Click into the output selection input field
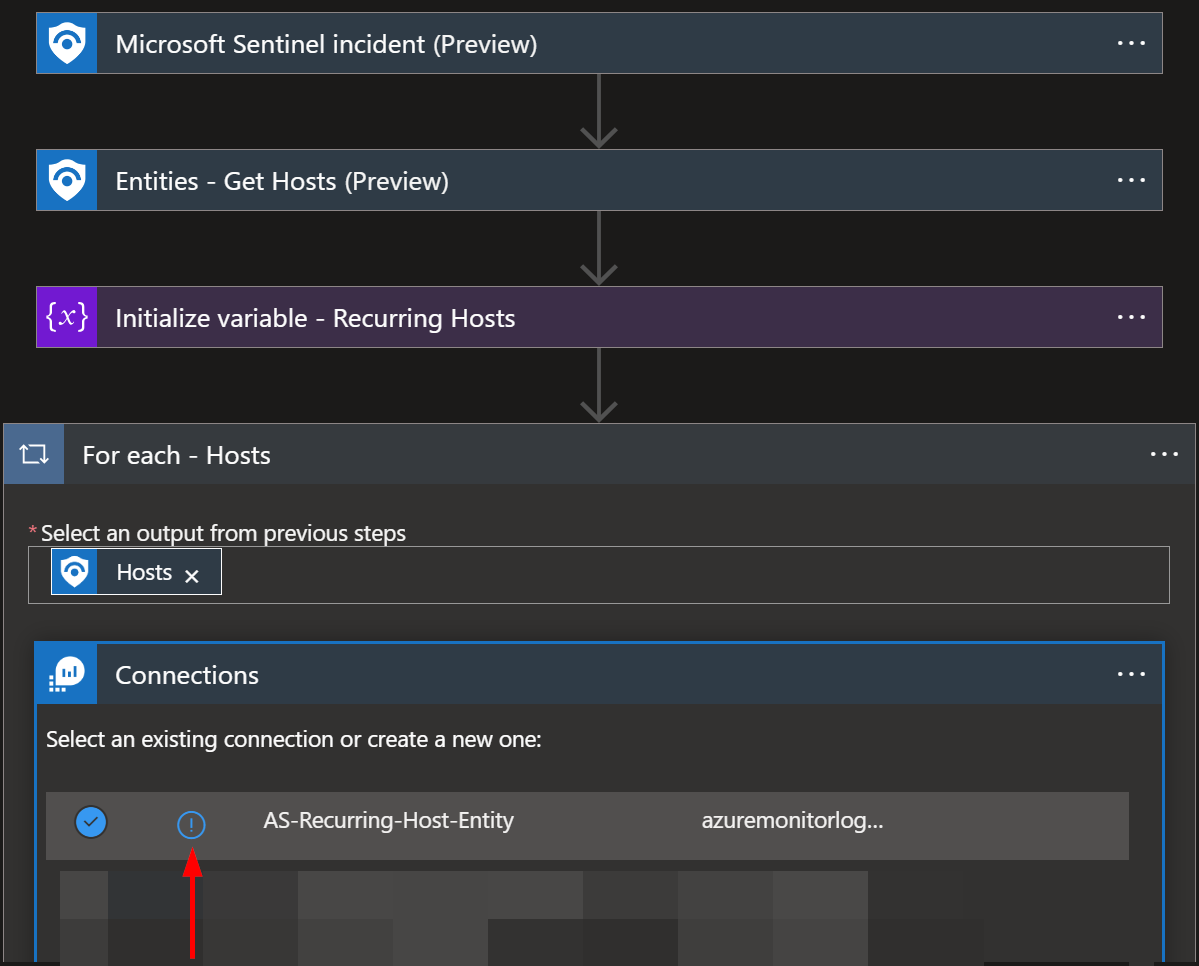 599,575
